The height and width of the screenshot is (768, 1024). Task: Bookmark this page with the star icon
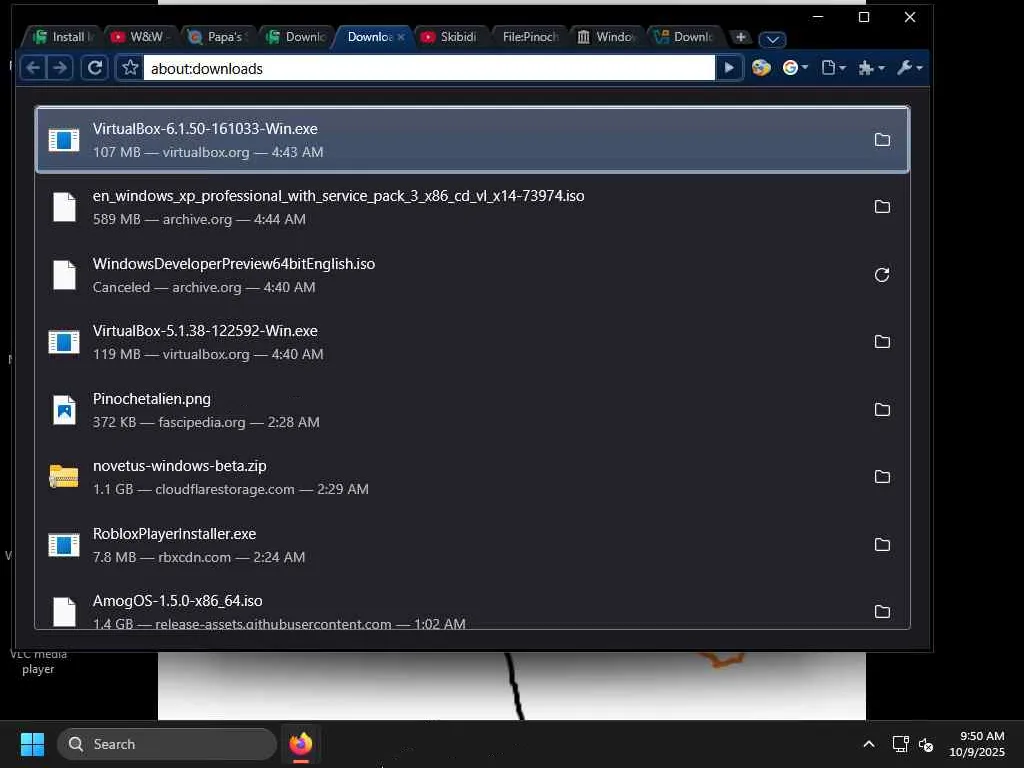pyautogui.click(x=130, y=68)
